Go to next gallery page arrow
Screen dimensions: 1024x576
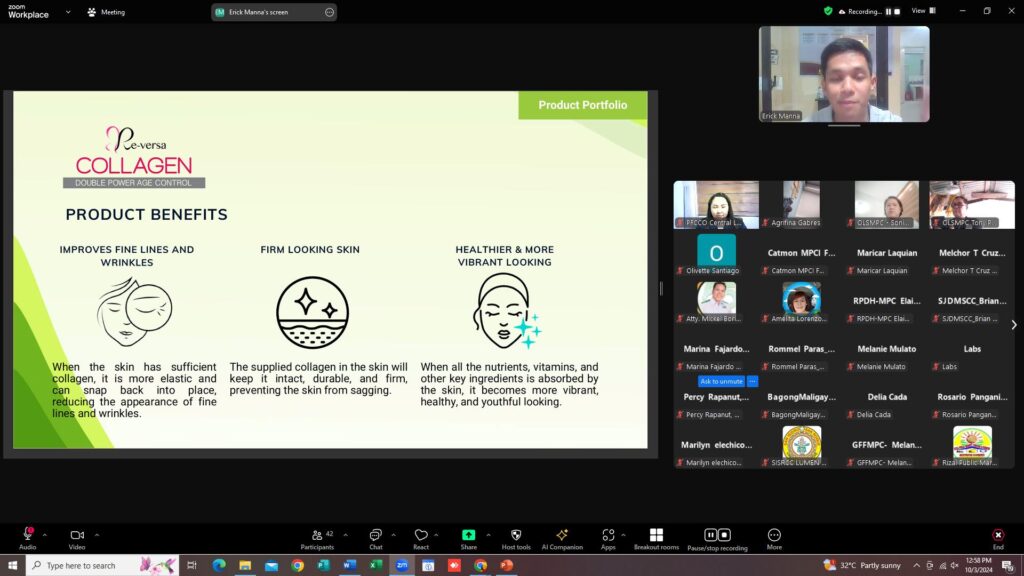[x=1014, y=325]
